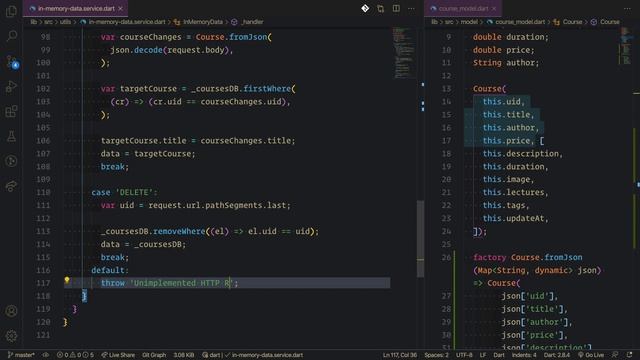
Task: Click 'utils' in left editor breadcrumb
Action: (65, 22)
